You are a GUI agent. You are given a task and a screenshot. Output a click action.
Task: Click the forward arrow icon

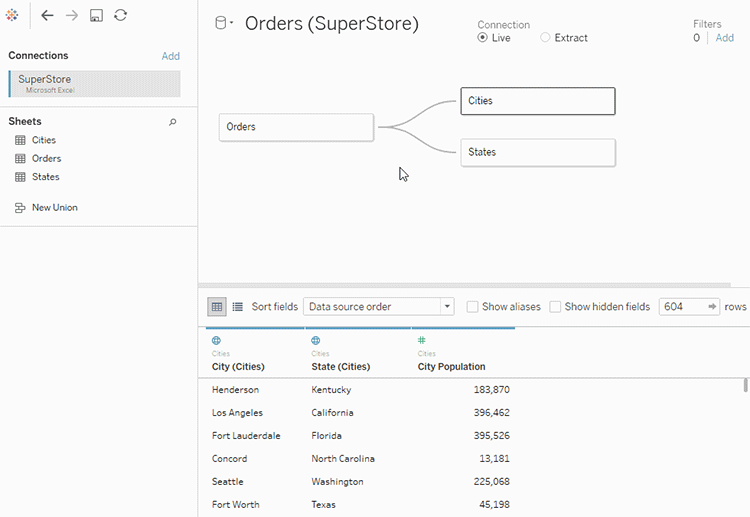point(71,16)
